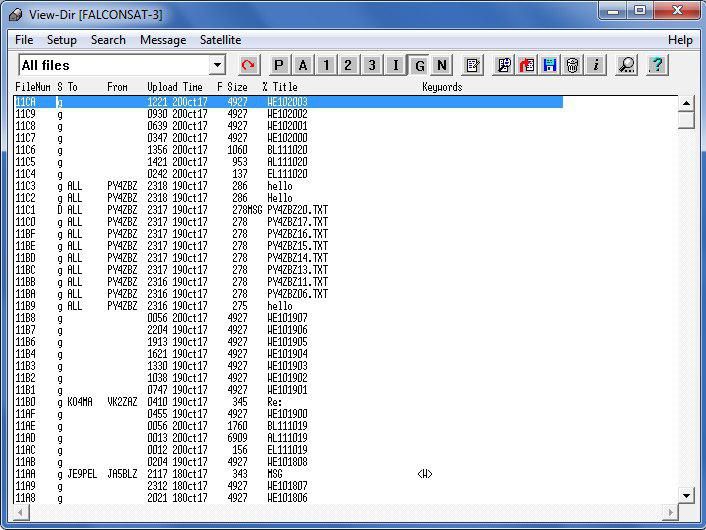This screenshot has height=530, width=706.
Task: Toggle the P filter button
Action: [279, 65]
